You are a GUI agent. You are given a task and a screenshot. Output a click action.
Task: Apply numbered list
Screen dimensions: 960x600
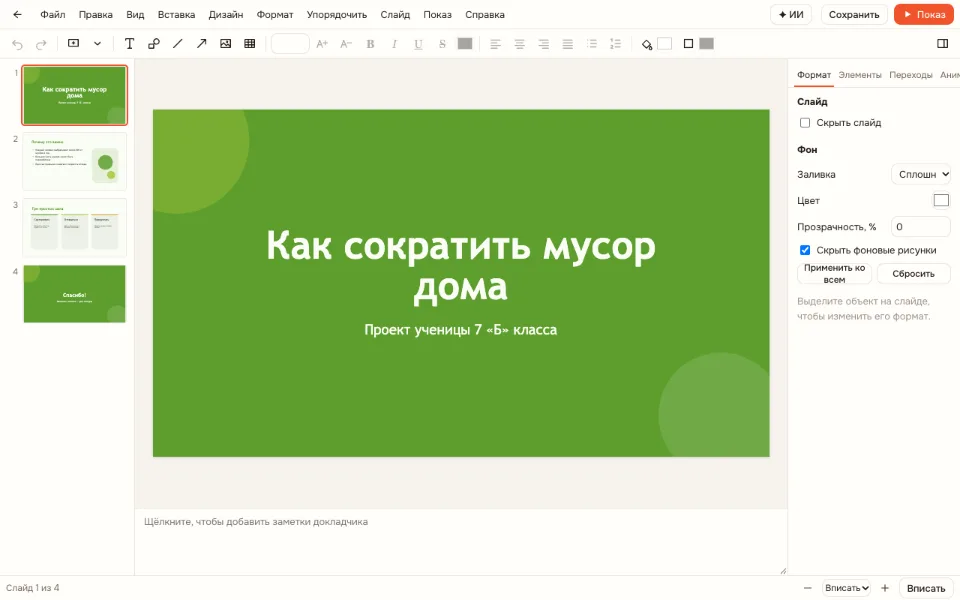pyautogui.click(x=615, y=44)
